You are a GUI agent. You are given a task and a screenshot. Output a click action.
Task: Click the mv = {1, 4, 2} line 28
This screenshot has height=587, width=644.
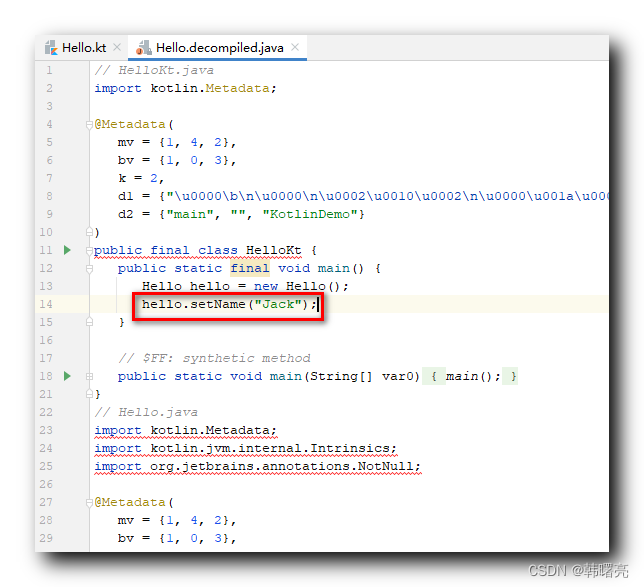(177, 520)
